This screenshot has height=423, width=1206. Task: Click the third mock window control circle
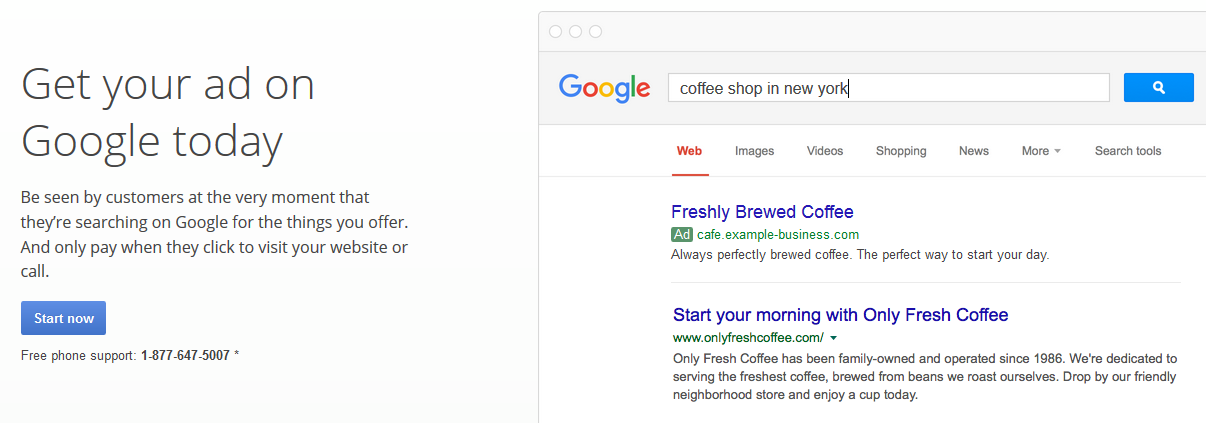pyautogui.click(x=595, y=32)
